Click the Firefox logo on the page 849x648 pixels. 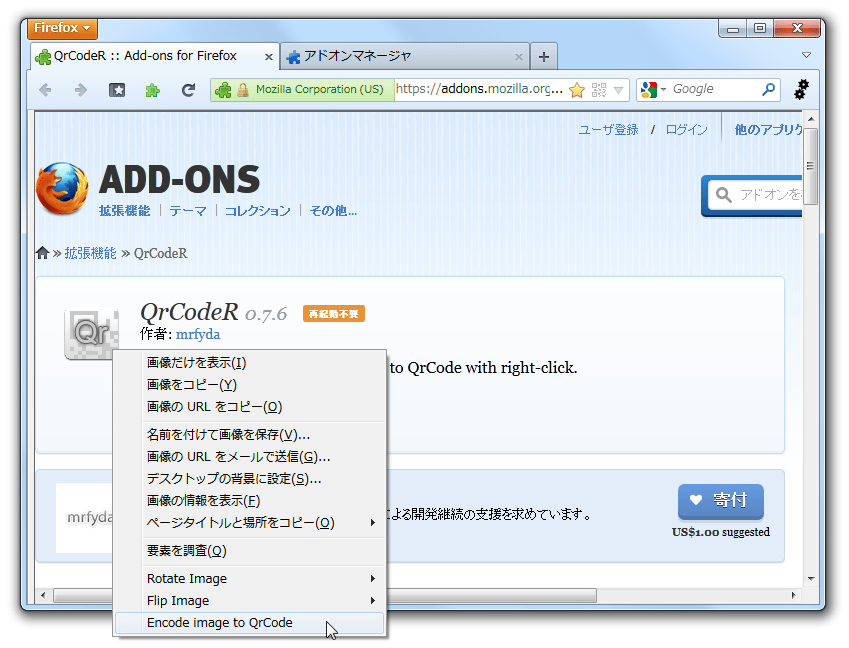[x=62, y=188]
